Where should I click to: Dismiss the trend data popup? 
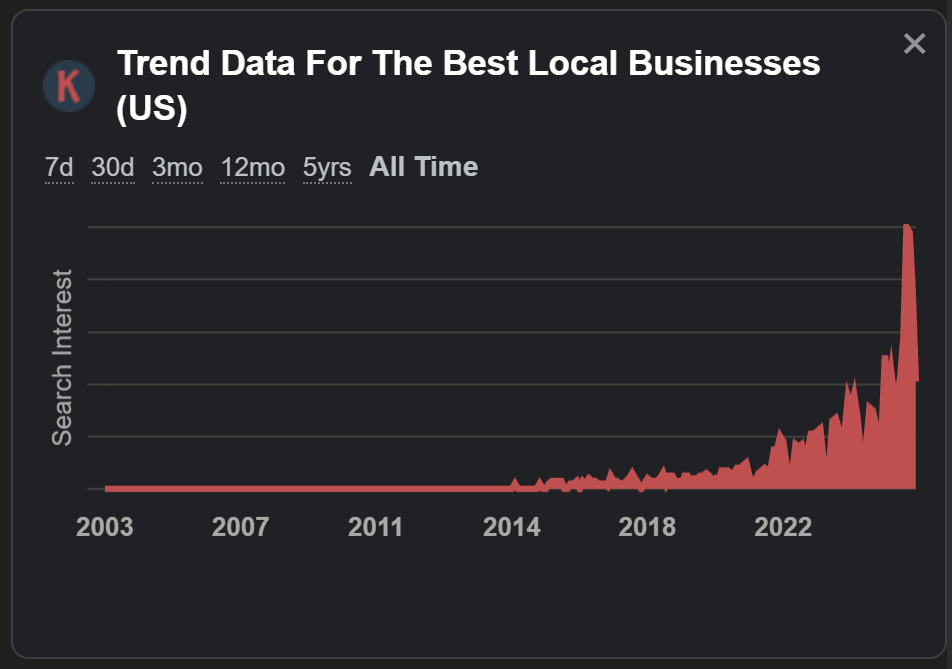click(914, 43)
